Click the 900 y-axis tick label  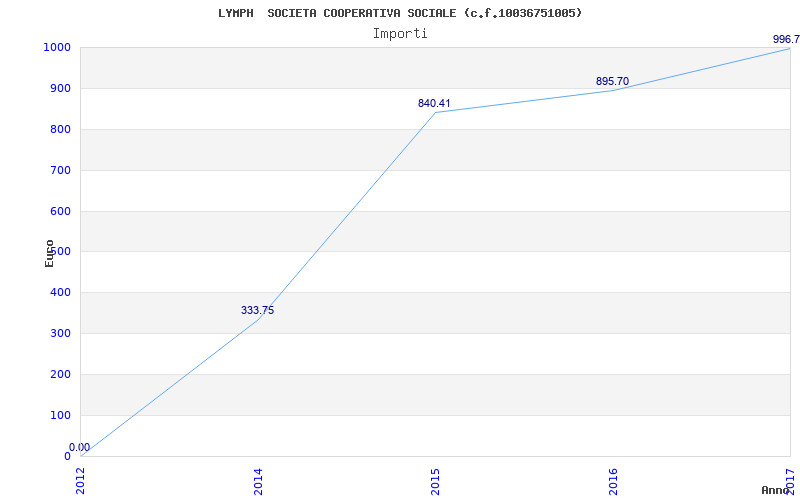pyautogui.click(x=60, y=88)
